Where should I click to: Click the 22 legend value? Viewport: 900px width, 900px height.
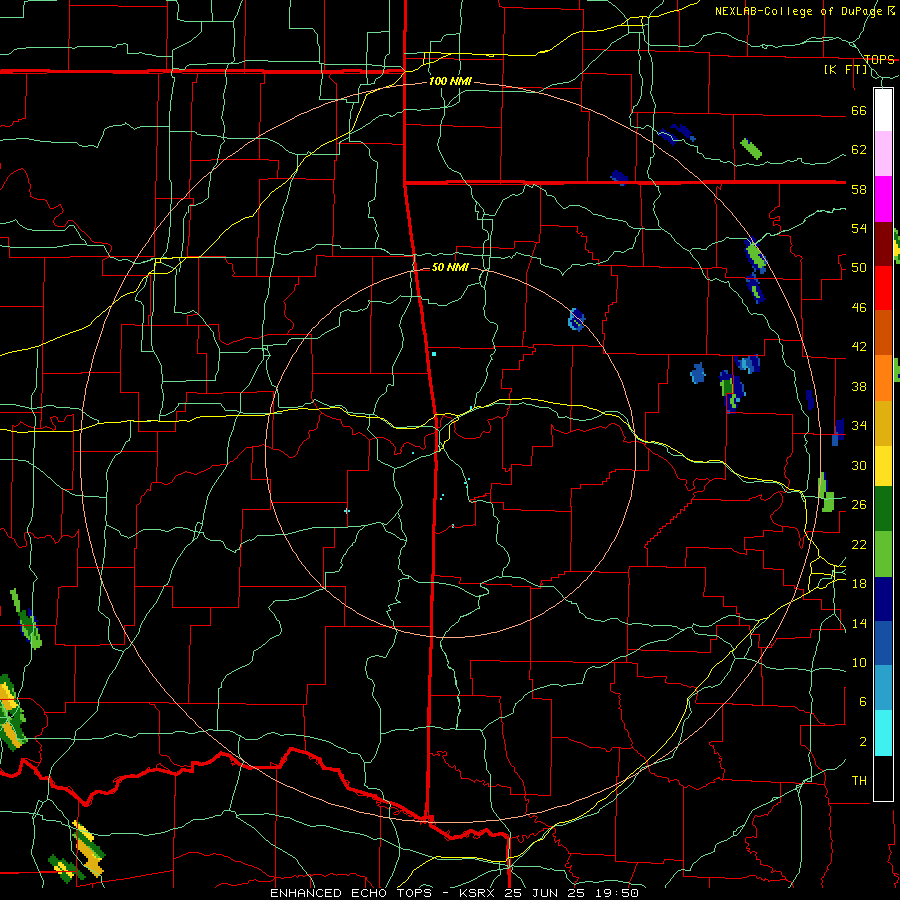tap(859, 544)
